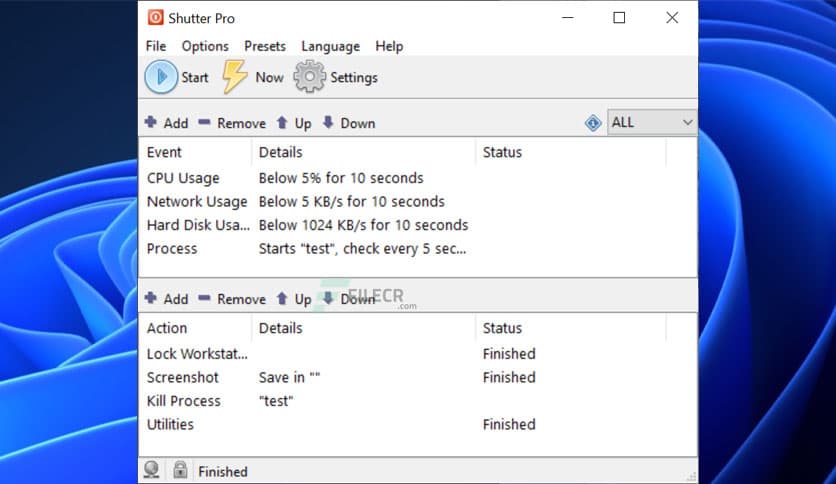Click the Remove minus icon above events
This screenshot has height=484, width=836.
pyautogui.click(x=204, y=123)
